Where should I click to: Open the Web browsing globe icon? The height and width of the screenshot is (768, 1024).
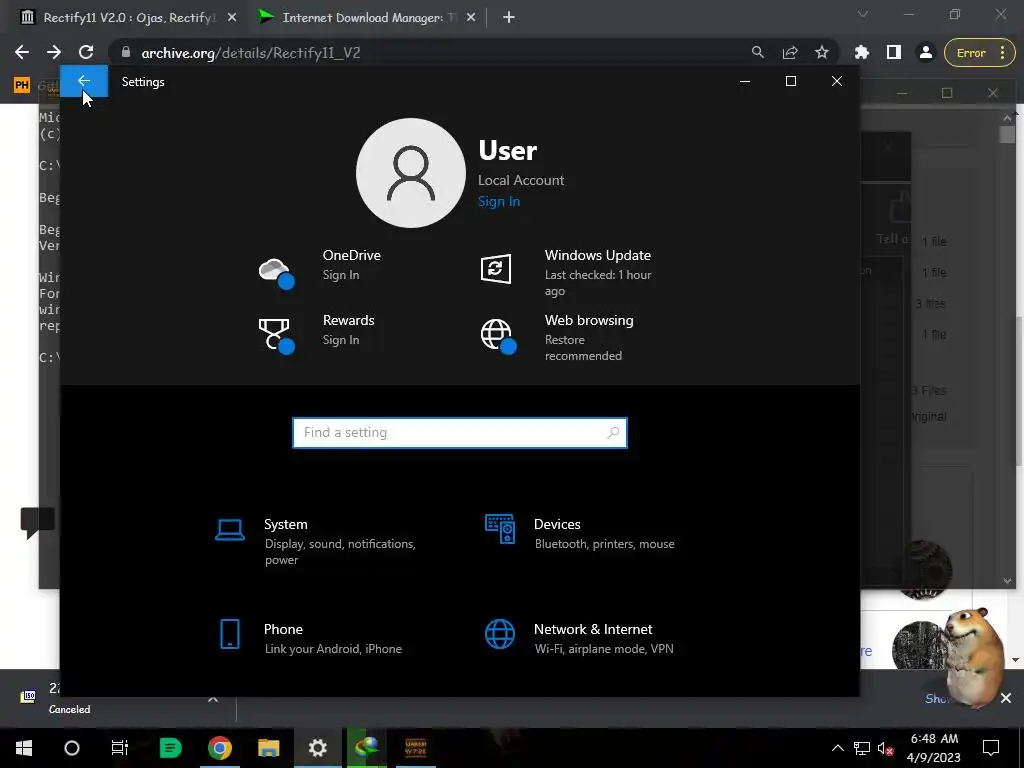(x=498, y=336)
